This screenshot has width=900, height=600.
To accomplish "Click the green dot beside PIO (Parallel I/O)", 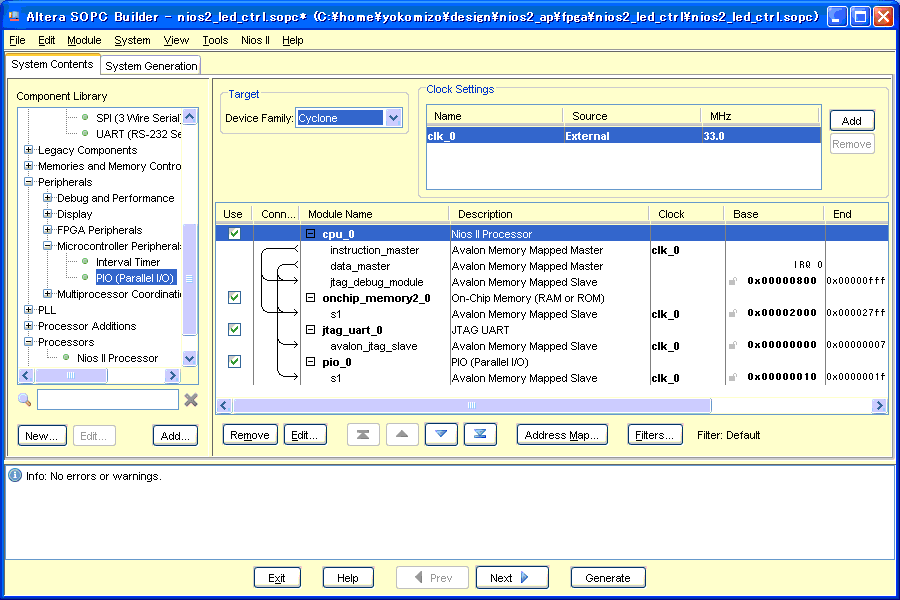I will (85, 278).
